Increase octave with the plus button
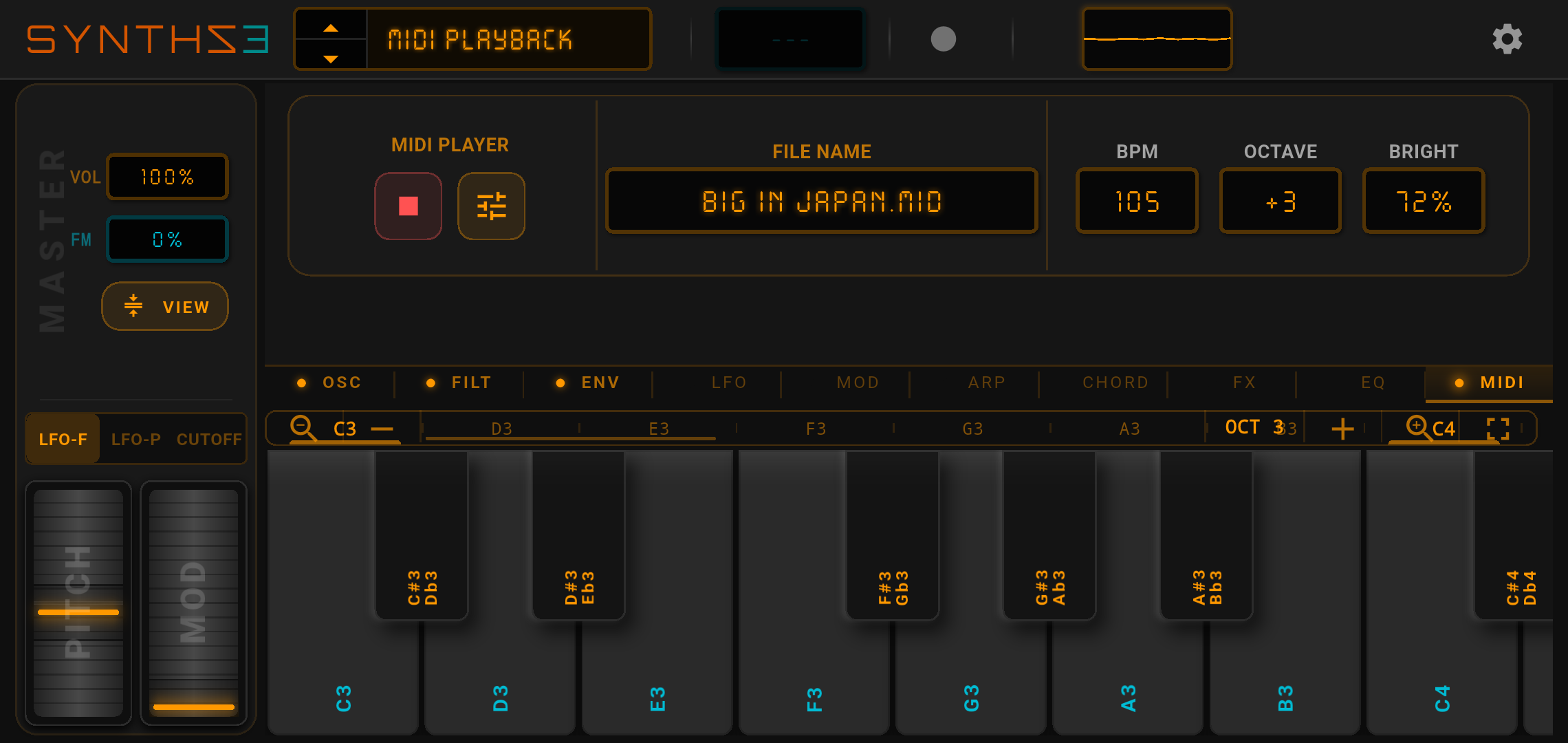This screenshot has width=1568, height=743. [1342, 427]
